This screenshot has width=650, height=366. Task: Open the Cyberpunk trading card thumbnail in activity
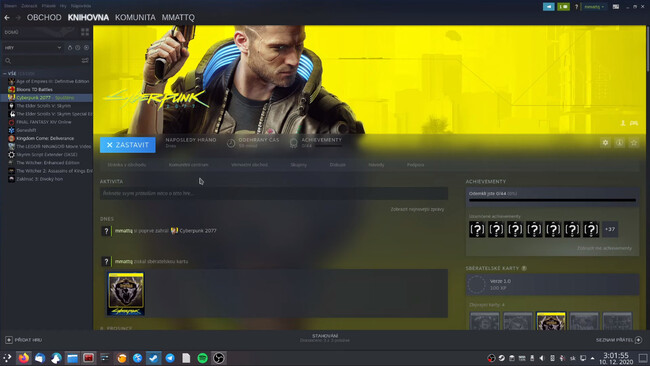coord(126,293)
